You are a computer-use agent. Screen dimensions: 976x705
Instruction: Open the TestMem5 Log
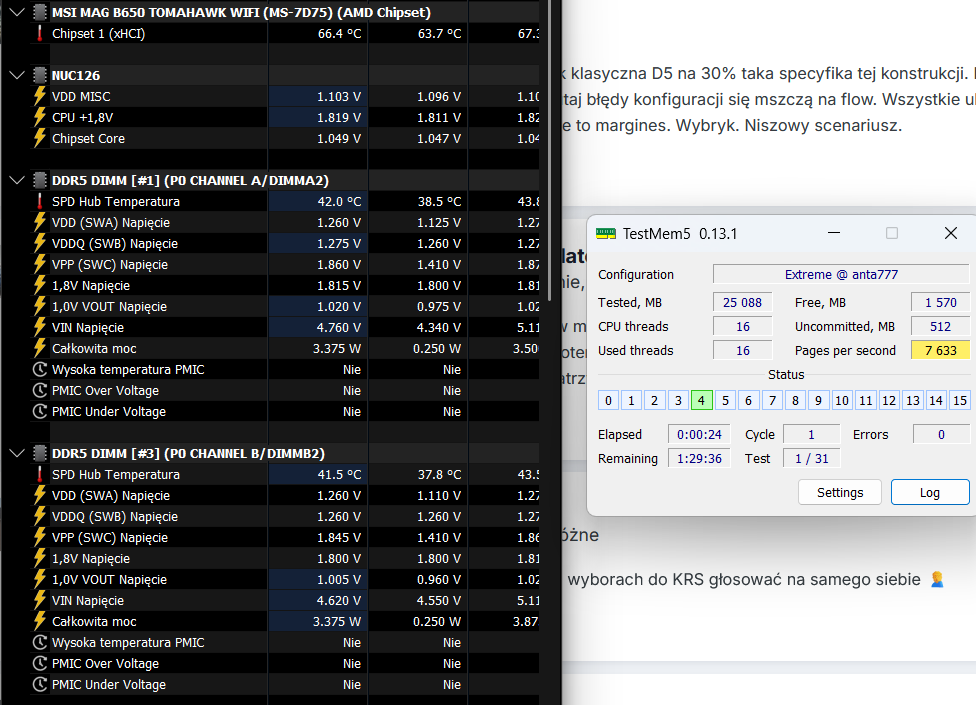[930, 492]
